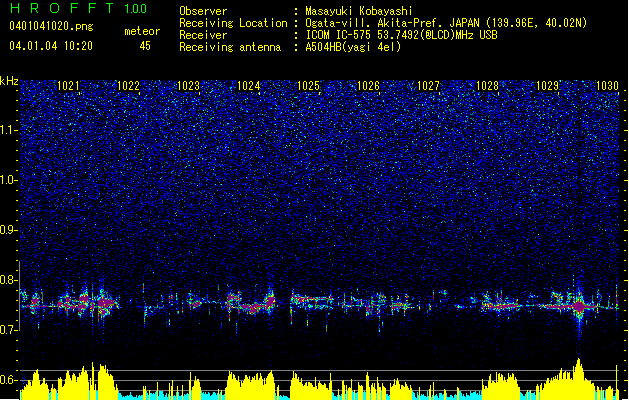Click the antenna value A504HB(yagi 4el)
Screen dimensions: 629x400
tap(353, 47)
